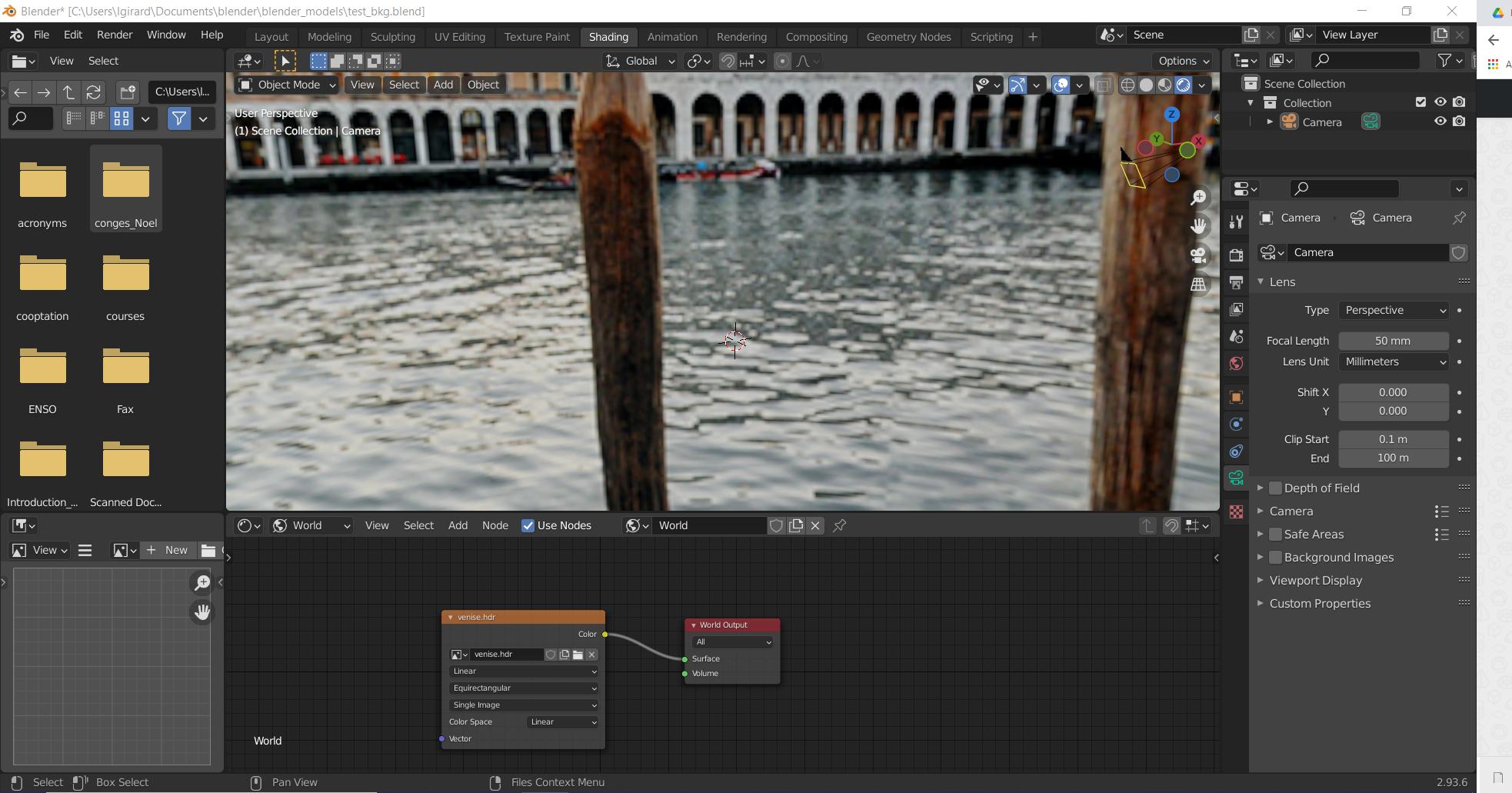The width and height of the screenshot is (1512, 793).
Task: Click New image button in image editor
Action: (x=168, y=550)
